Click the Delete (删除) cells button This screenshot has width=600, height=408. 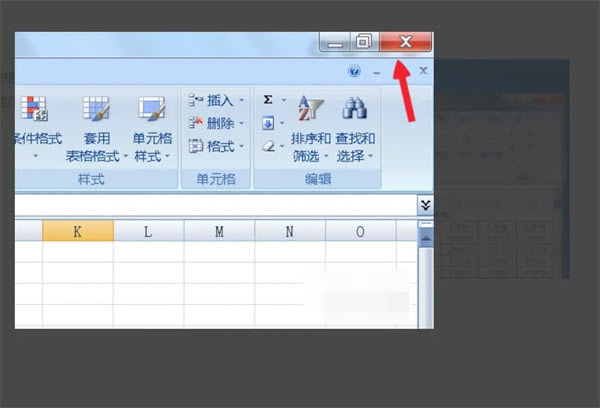(x=211, y=123)
